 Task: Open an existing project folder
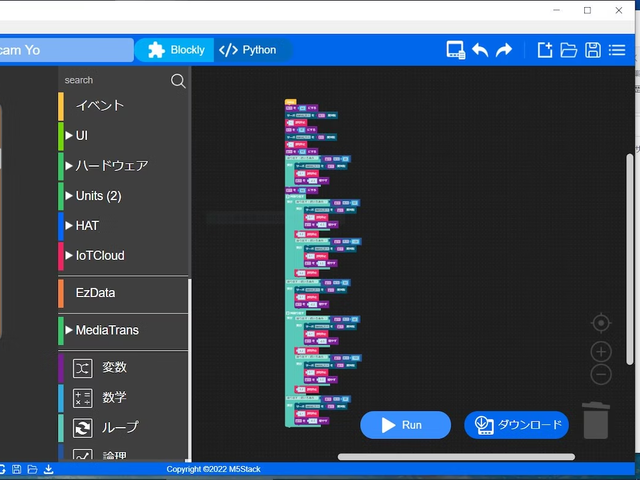(x=569, y=50)
